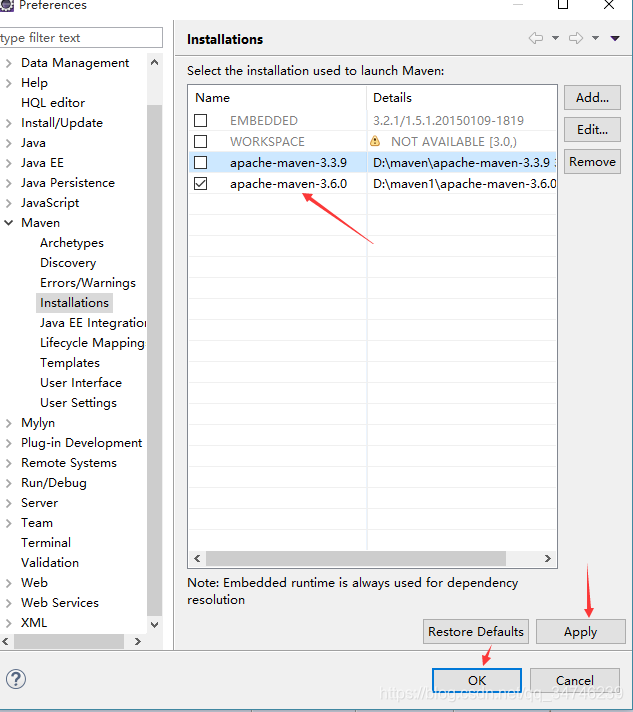This screenshot has height=712, width=633.
Task: Click the warning icon in WORKSPACE row
Action: [375, 141]
